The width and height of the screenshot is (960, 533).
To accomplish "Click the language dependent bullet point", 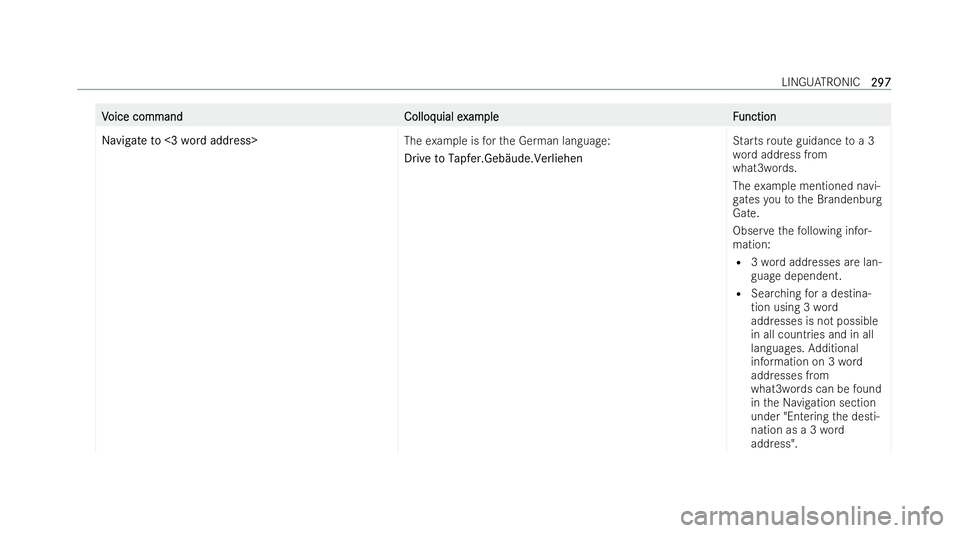I will coord(816,269).
